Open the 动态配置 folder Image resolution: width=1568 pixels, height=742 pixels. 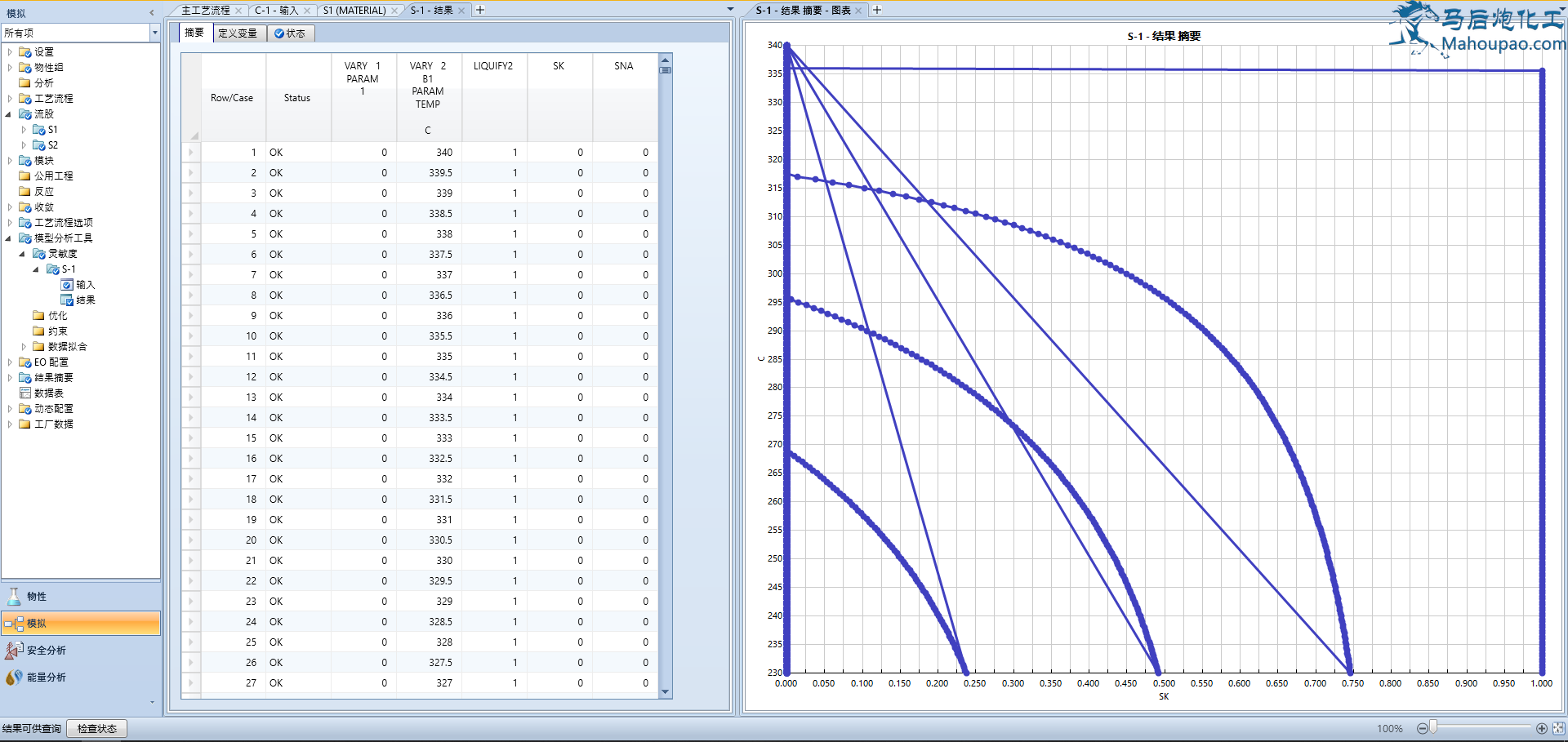(53, 408)
